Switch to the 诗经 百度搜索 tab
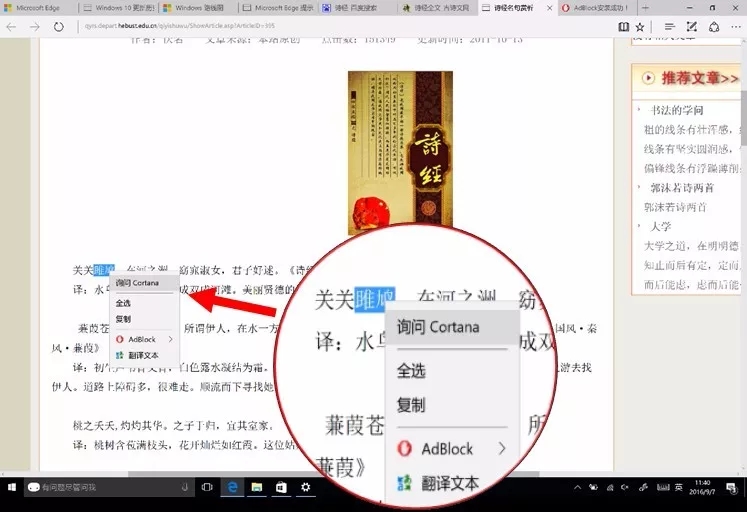The height and width of the screenshot is (512, 747). click(x=358, y=8)
